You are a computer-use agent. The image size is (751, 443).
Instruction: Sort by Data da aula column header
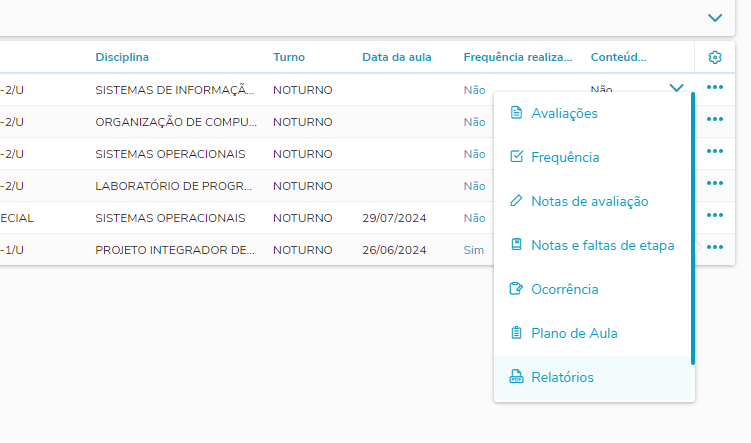[397, 57]
